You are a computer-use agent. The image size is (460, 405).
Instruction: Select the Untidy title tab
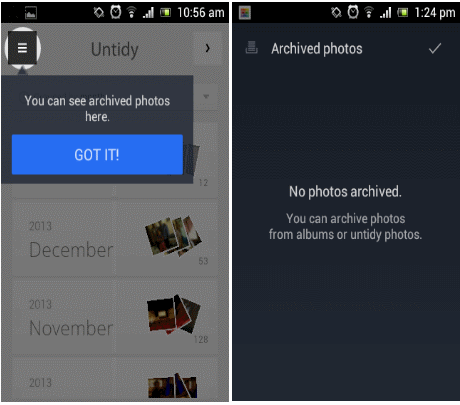pyautogui.click(x=115, y=50)
